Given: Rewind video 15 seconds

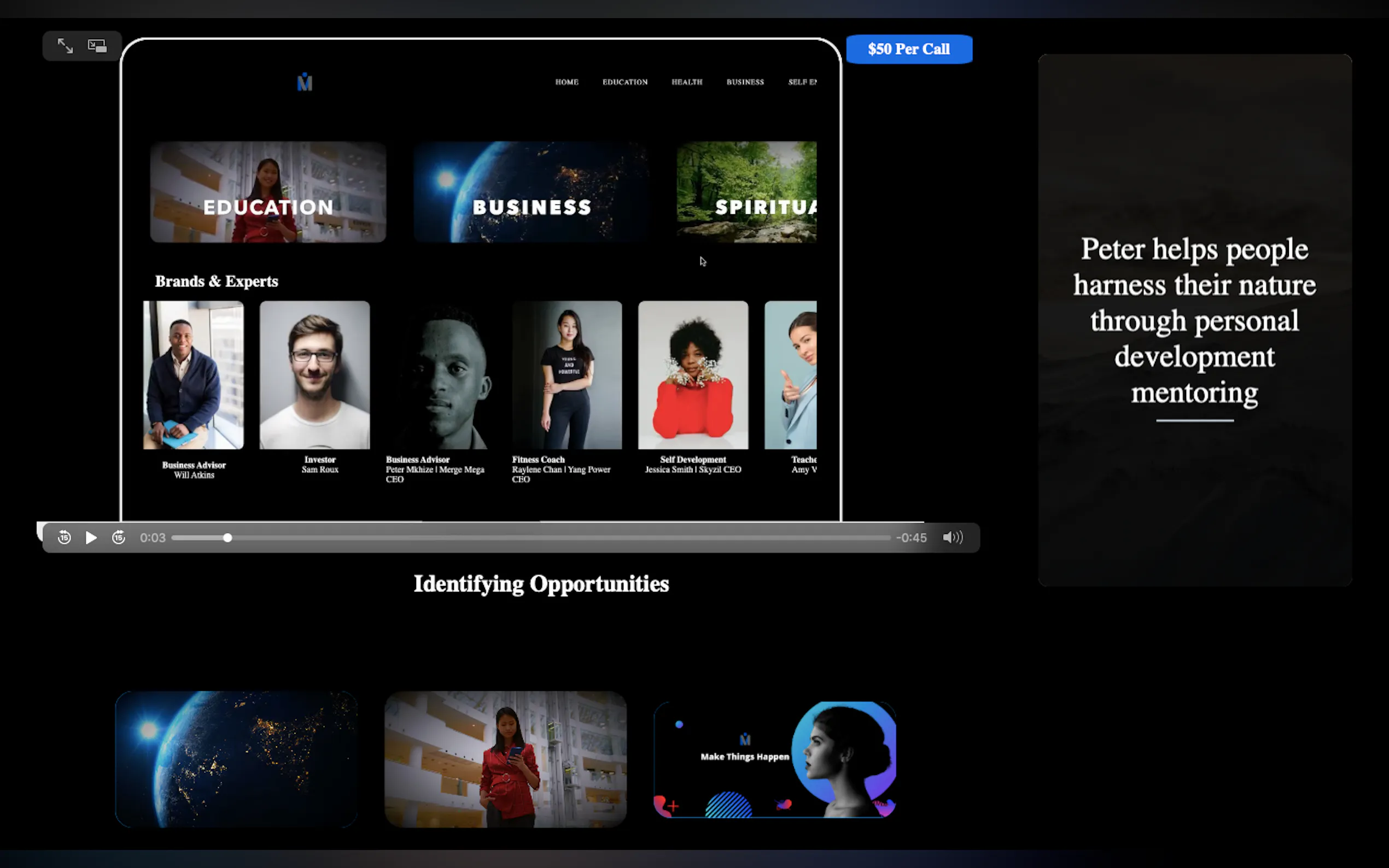Looking at the screenshot, I should 65,537.
